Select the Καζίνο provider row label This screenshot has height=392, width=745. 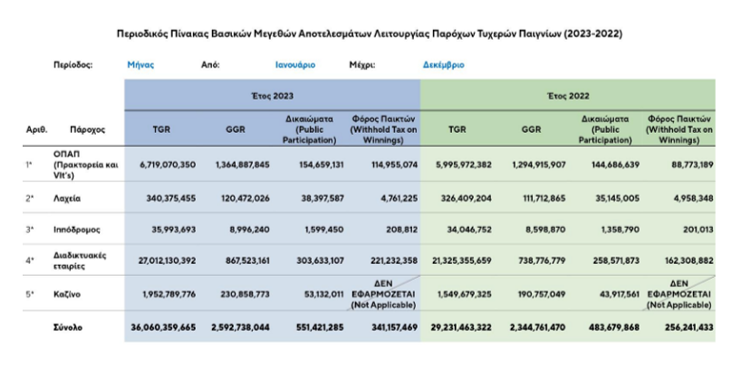click(x=67, y=294)
